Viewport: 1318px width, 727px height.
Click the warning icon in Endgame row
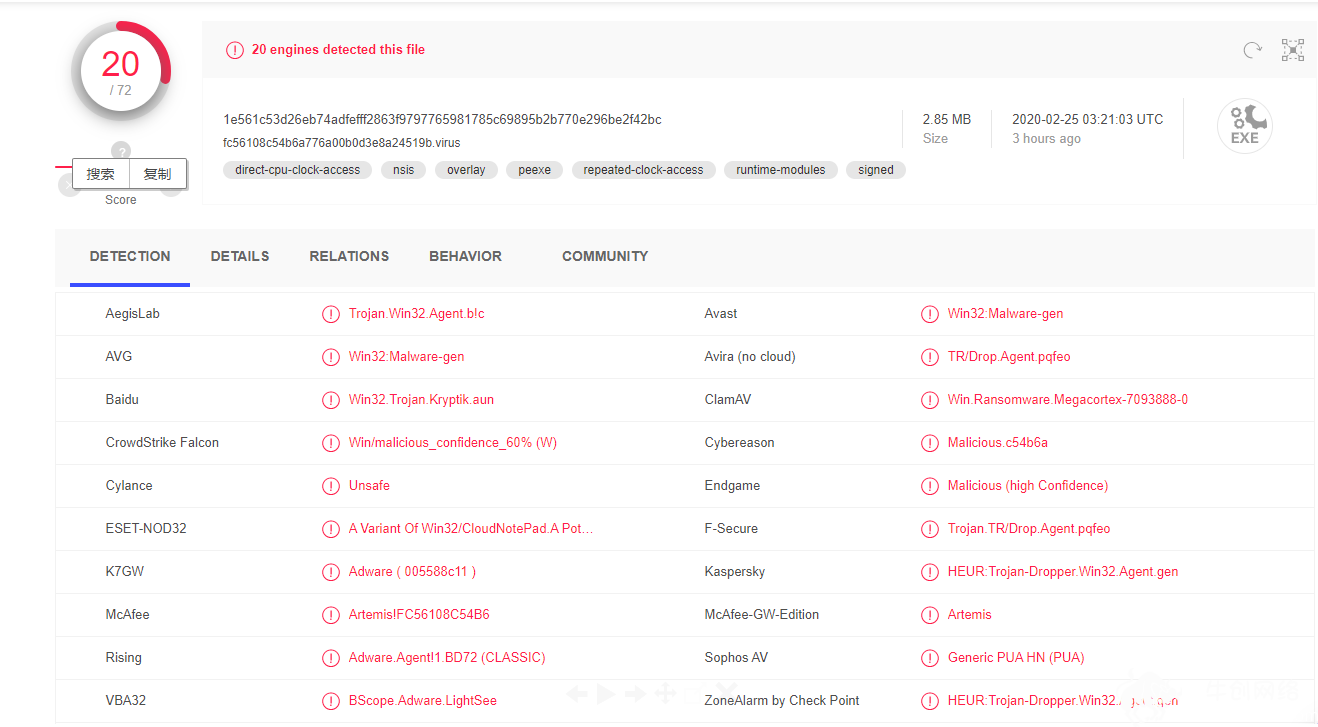click(x=930, y=486)
